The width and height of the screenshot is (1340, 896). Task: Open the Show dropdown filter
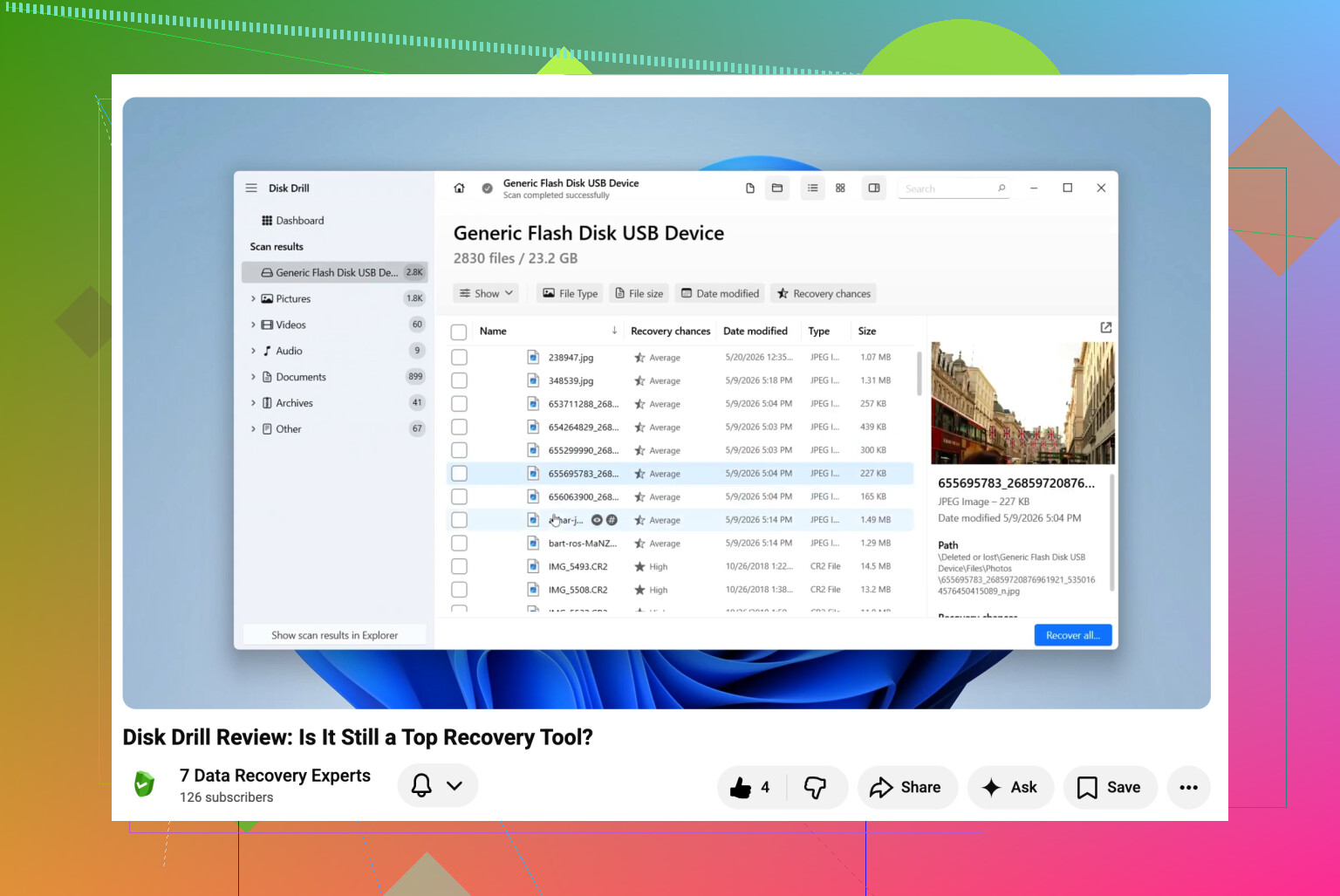(x=486, y=293)
